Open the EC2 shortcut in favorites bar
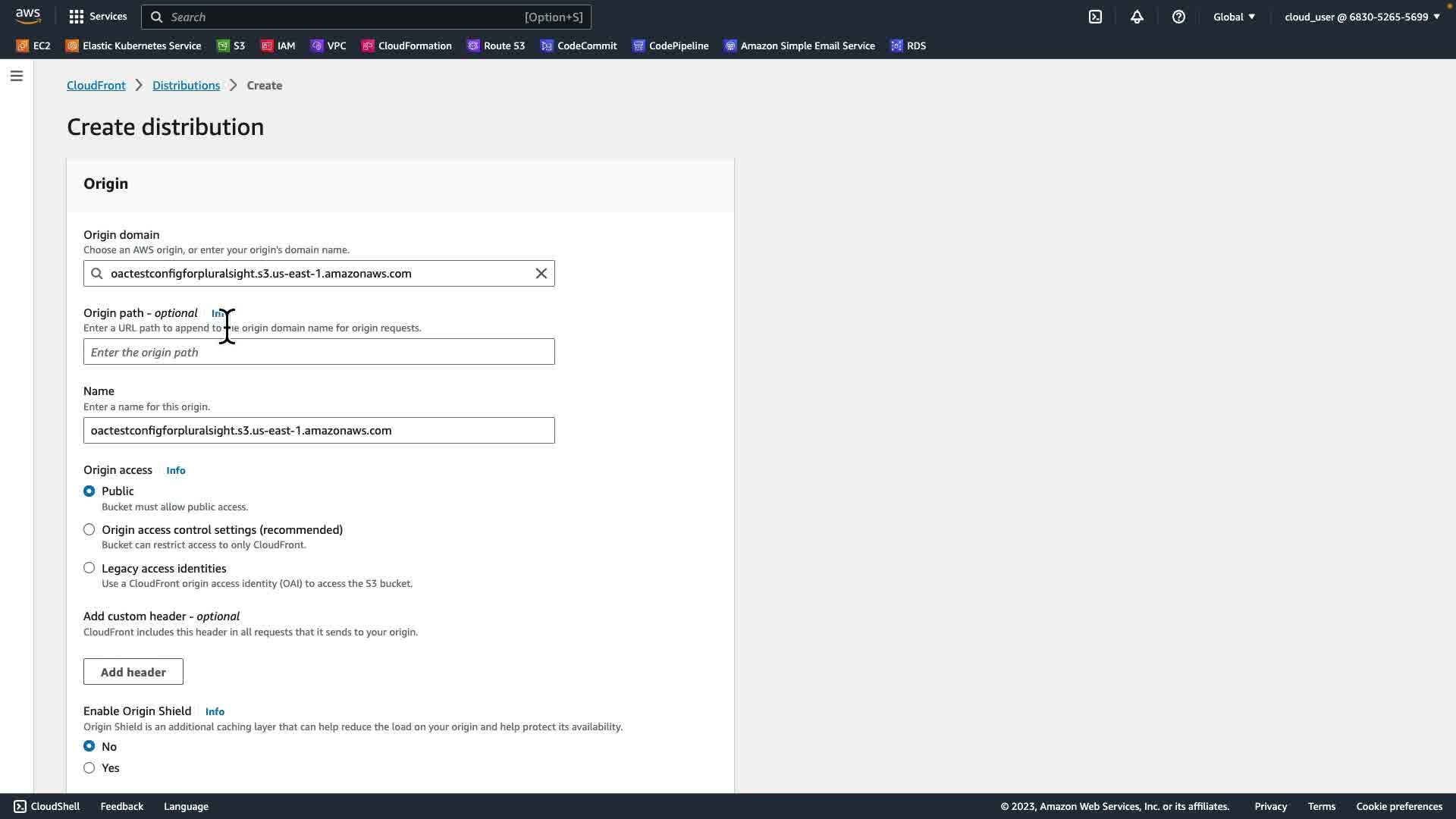 pos(33,45)
